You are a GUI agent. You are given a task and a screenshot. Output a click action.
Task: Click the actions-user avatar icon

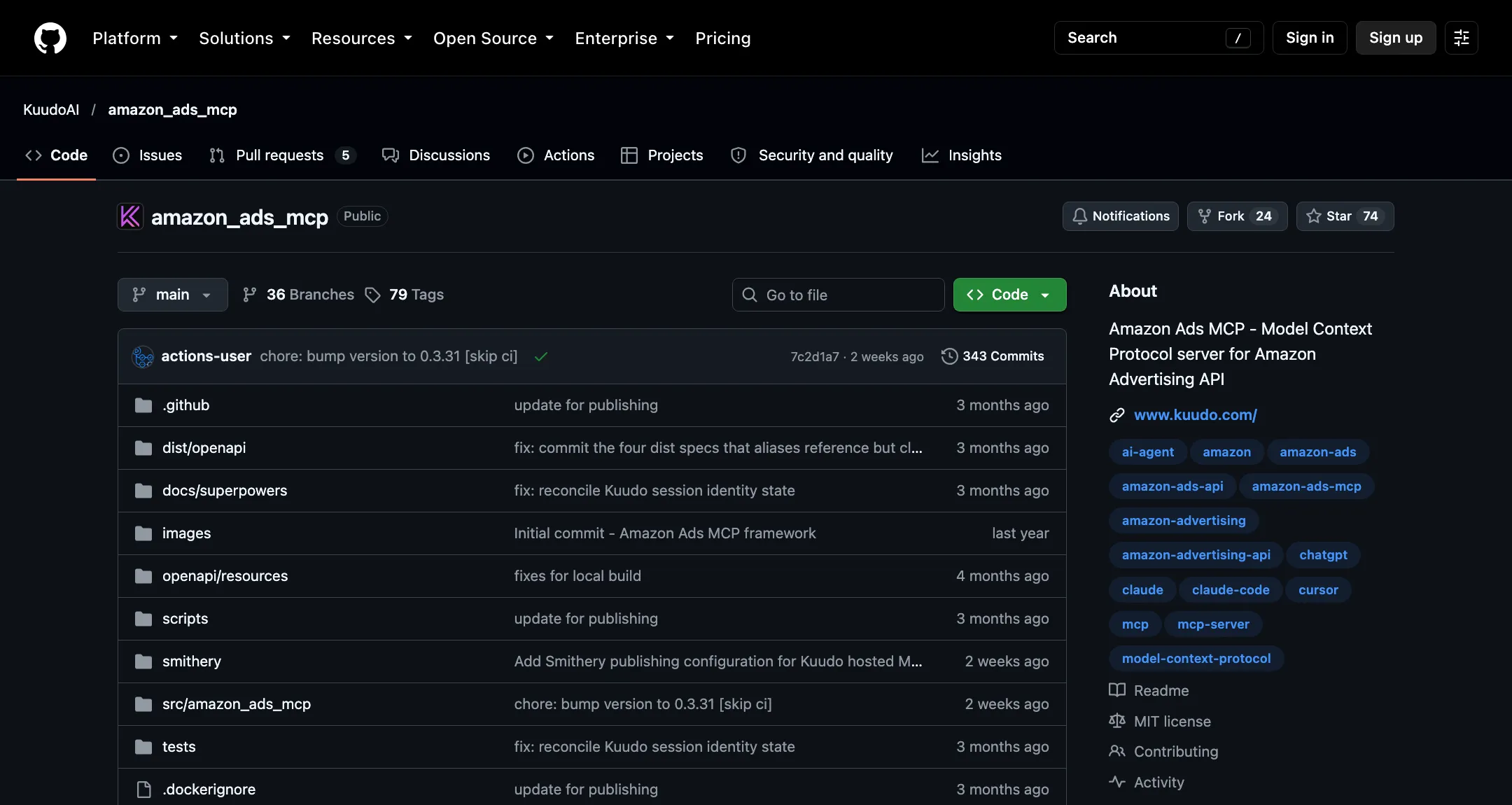[143, 356]
